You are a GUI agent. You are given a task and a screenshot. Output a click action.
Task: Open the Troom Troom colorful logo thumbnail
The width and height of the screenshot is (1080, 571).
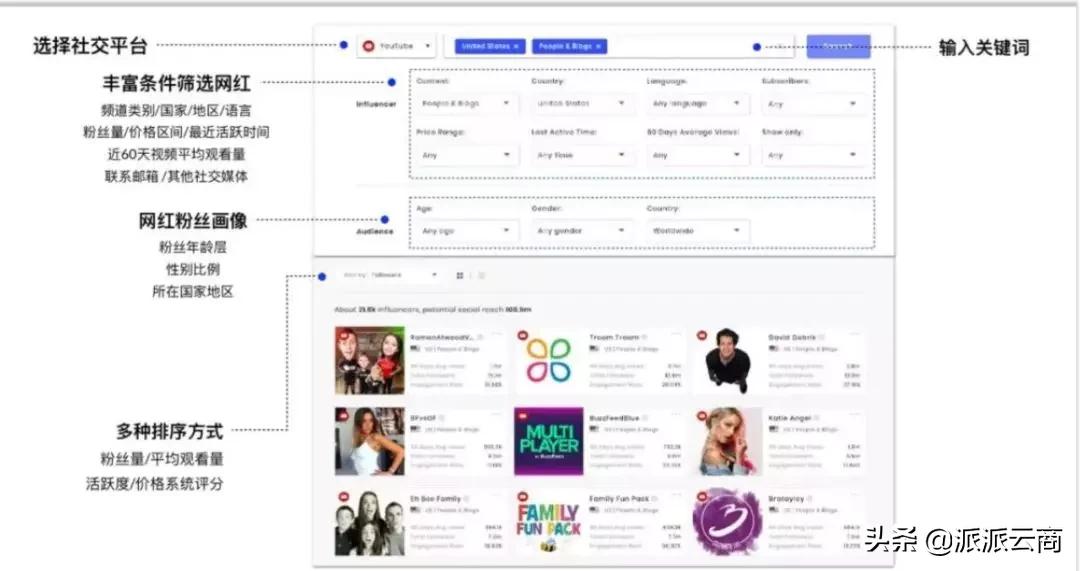(x=549, y=360)
